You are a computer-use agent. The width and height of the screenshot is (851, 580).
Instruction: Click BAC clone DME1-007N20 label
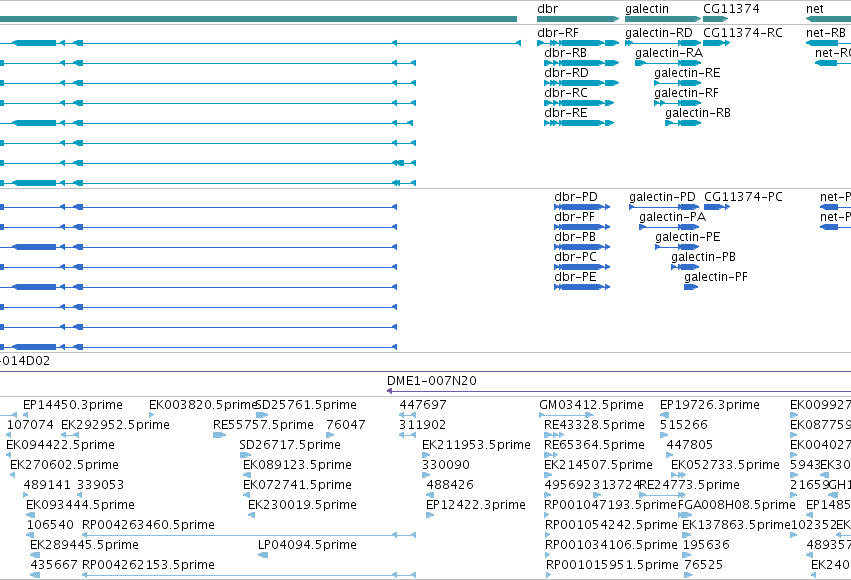pyautogui.click(x=432, y=380)
